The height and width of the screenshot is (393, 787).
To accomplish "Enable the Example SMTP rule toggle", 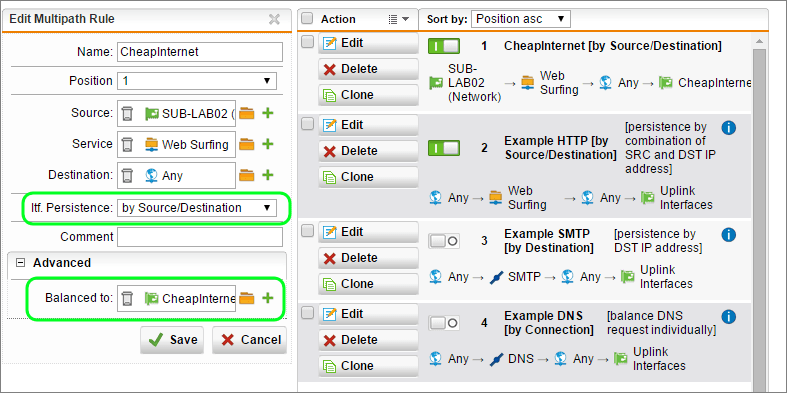I will [444, 241].
